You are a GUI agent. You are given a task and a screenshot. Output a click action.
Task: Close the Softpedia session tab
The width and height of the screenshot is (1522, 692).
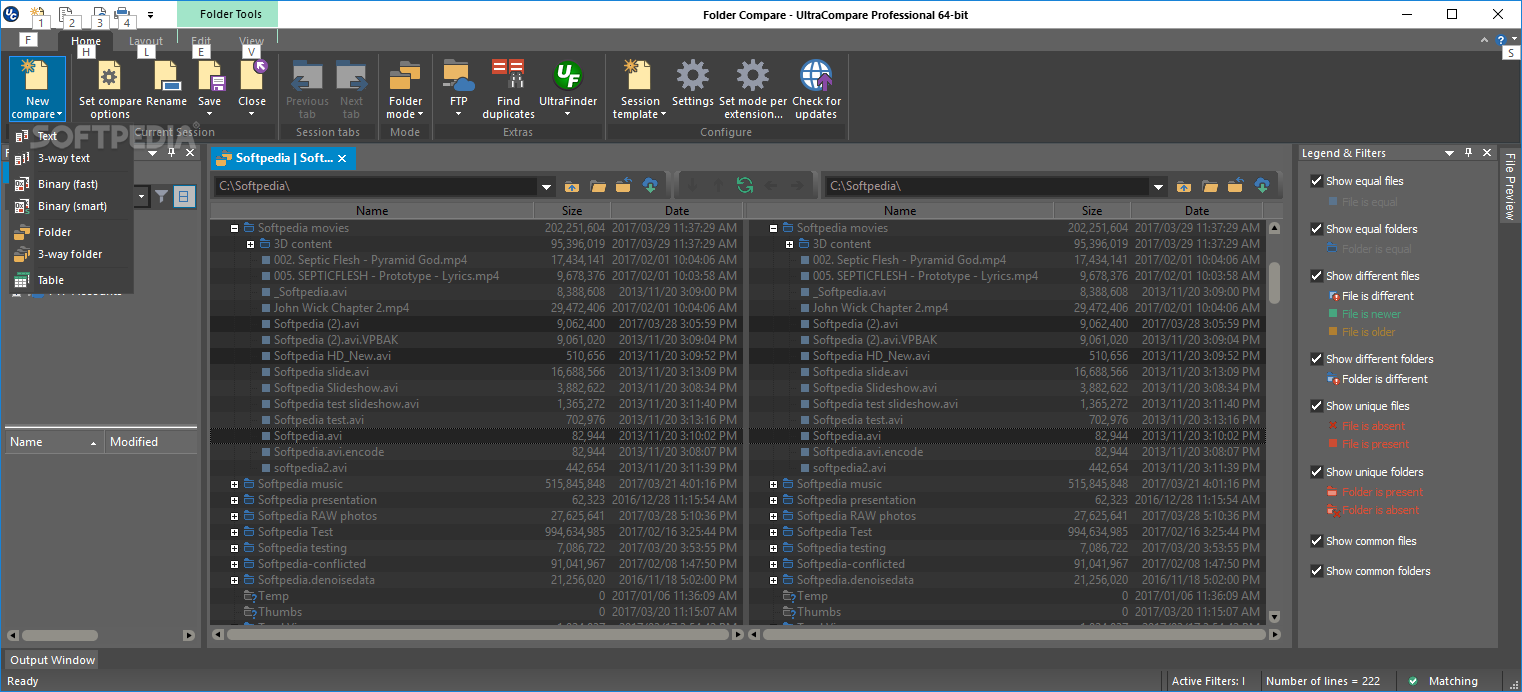[x=342, y=158]
